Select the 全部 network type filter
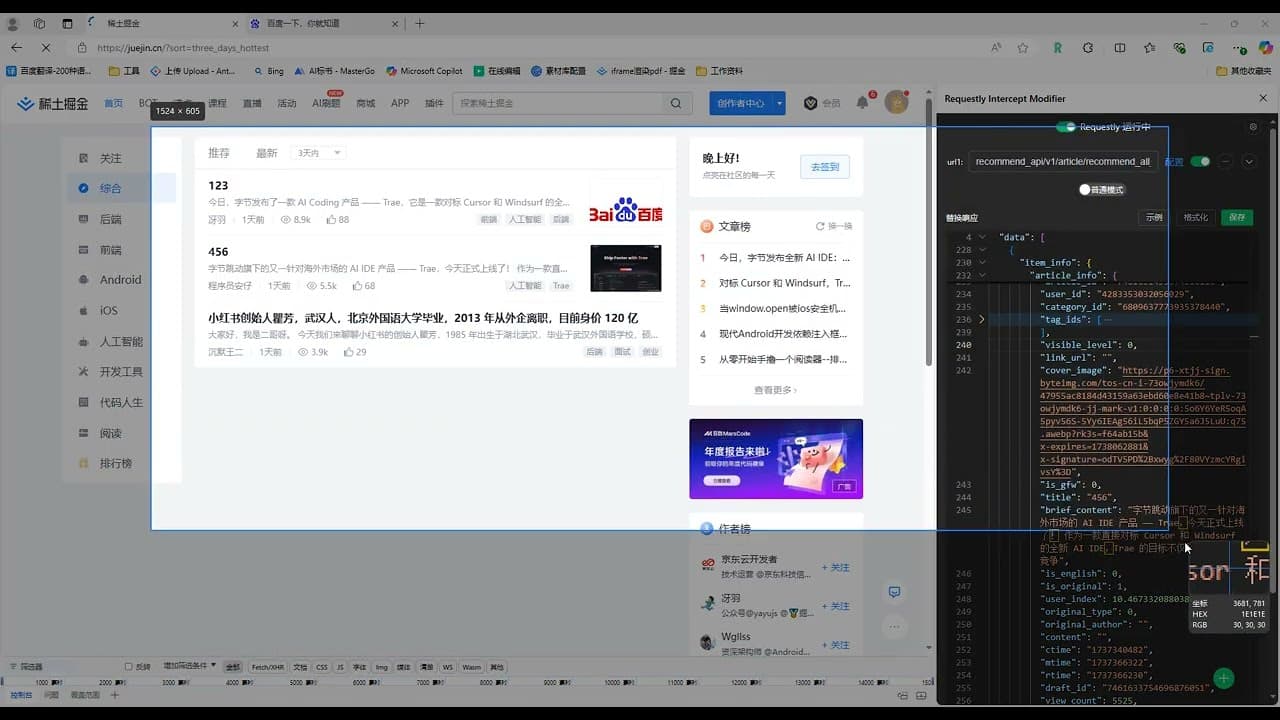This screenshot has width=1280, height=720. click(x=233, y=666)
